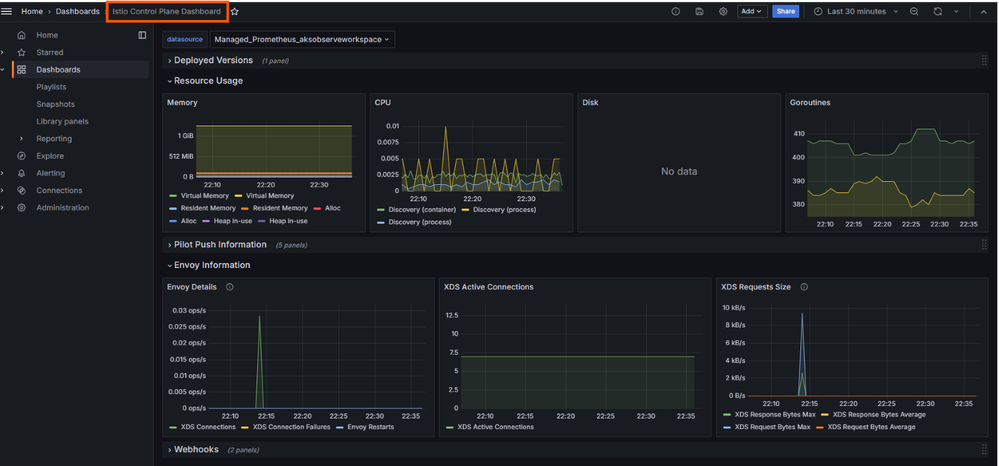Open dashboard settings gear in top bar
This screenshot has height=466, width=999.
point(722,11)
